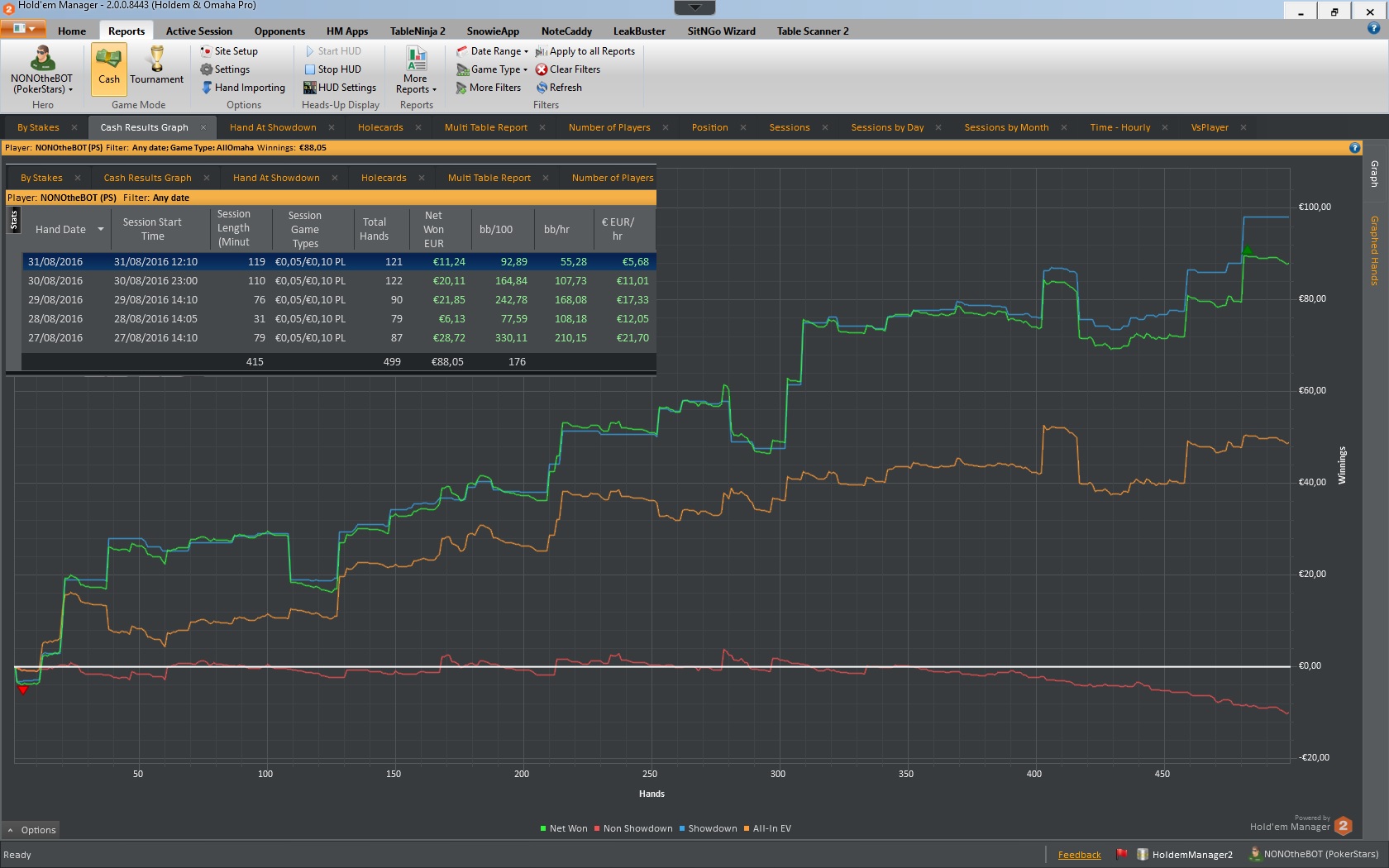The width and height of the screenshot is (1389, 868).
Task: Click Start HUD
Action: [332, 51]
